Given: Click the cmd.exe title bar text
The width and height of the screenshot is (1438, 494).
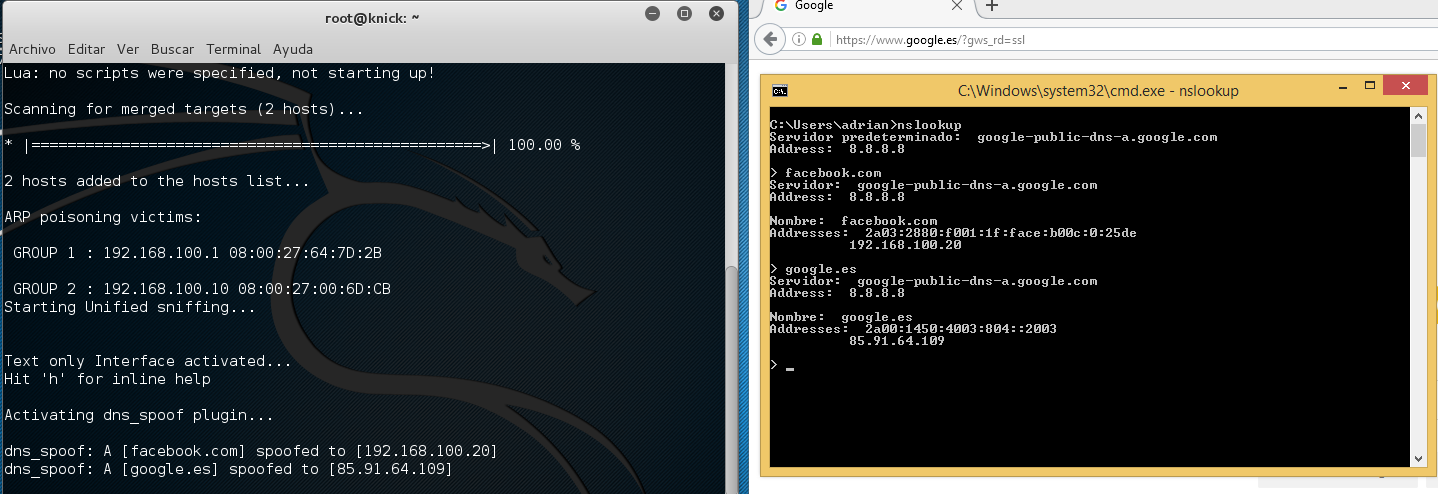Looking at the screenshot, I should (1098, 91).
